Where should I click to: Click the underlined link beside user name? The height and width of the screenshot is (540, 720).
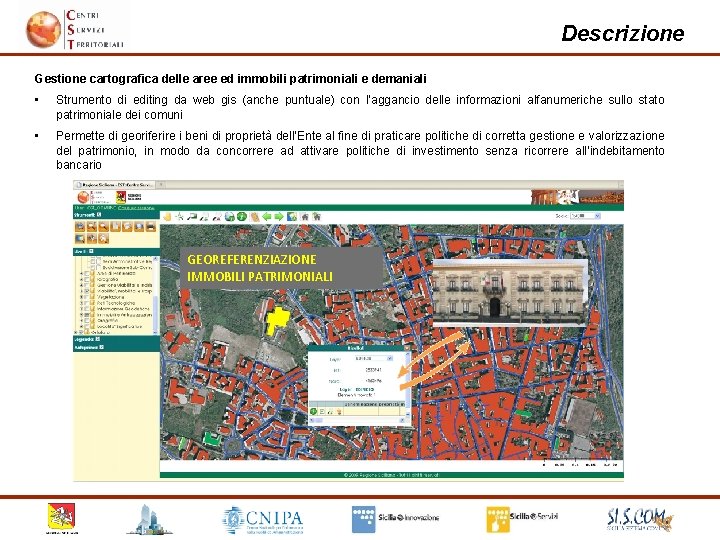pyautogui.click(x=136, y=208)
